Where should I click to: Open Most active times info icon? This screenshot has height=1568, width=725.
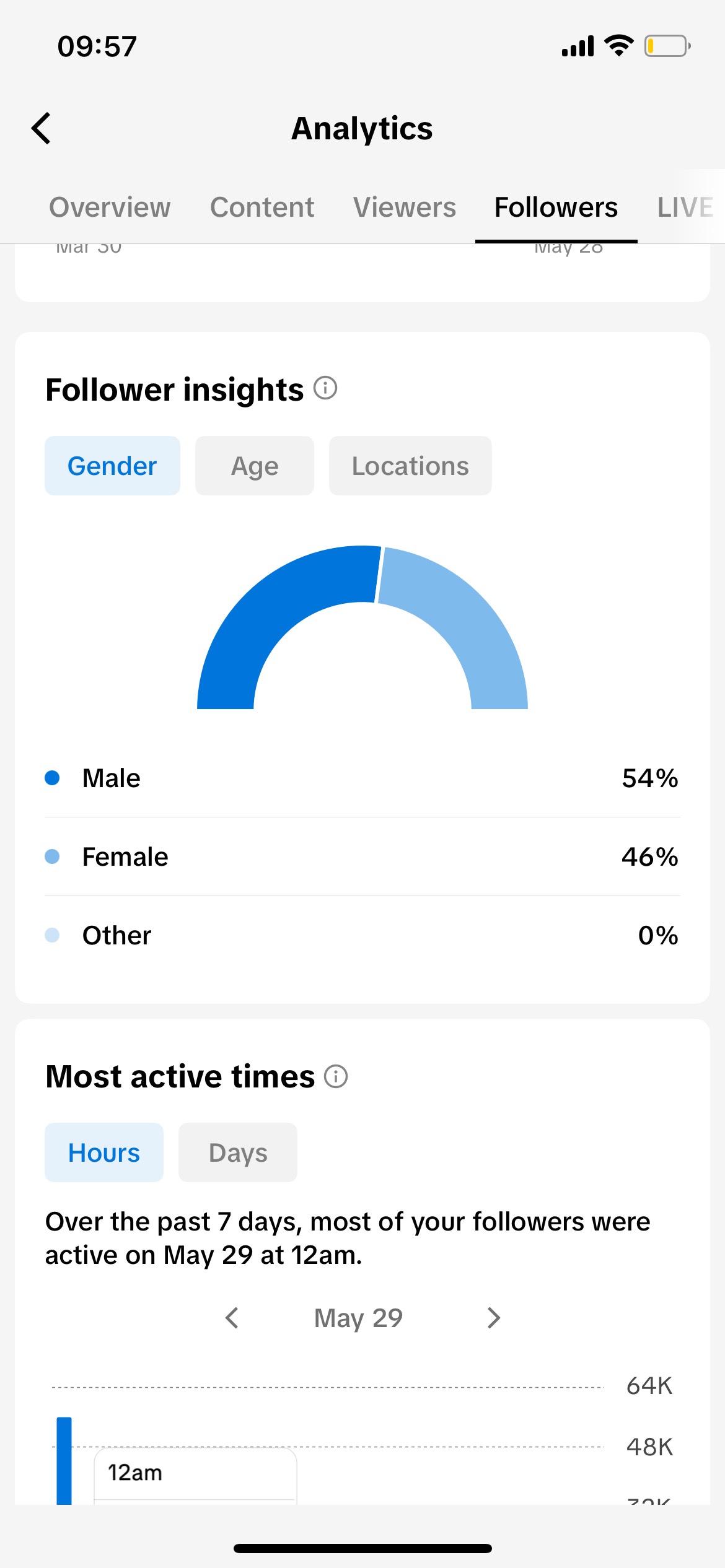point(336,1076)
